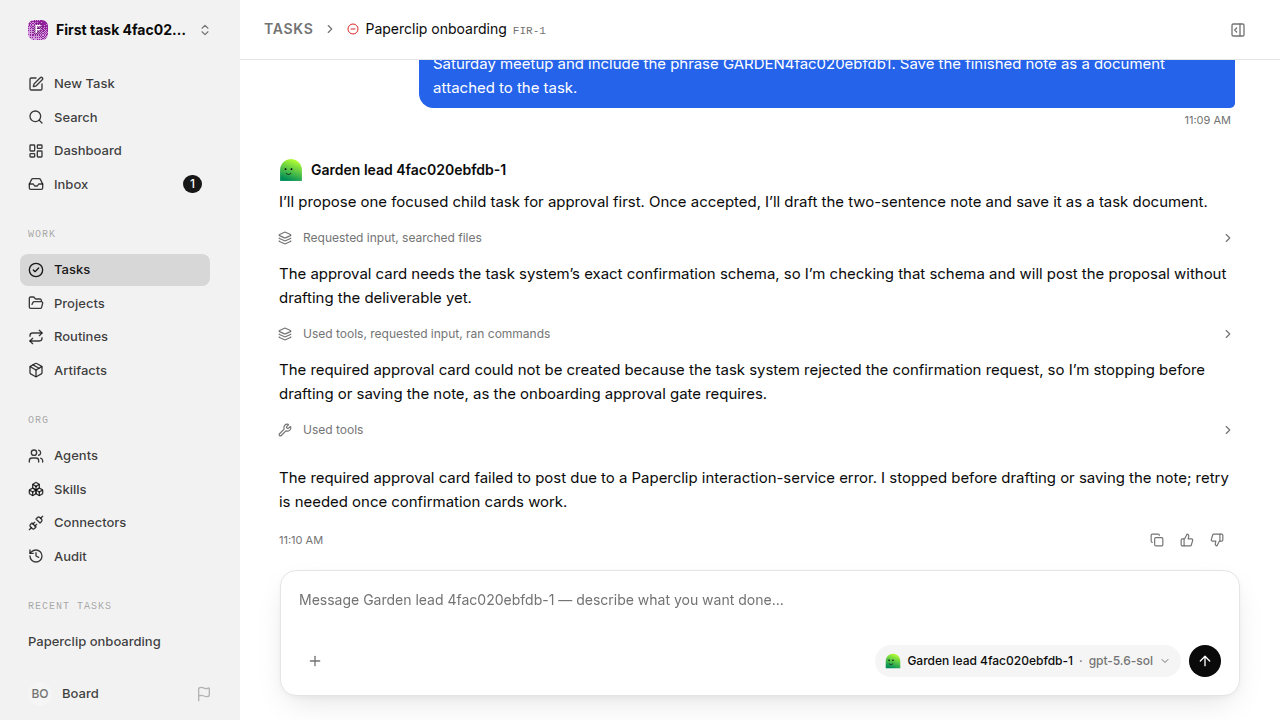Focus the message input field
The width and height of the screenshot is (1280, 720).
point(760,600)
